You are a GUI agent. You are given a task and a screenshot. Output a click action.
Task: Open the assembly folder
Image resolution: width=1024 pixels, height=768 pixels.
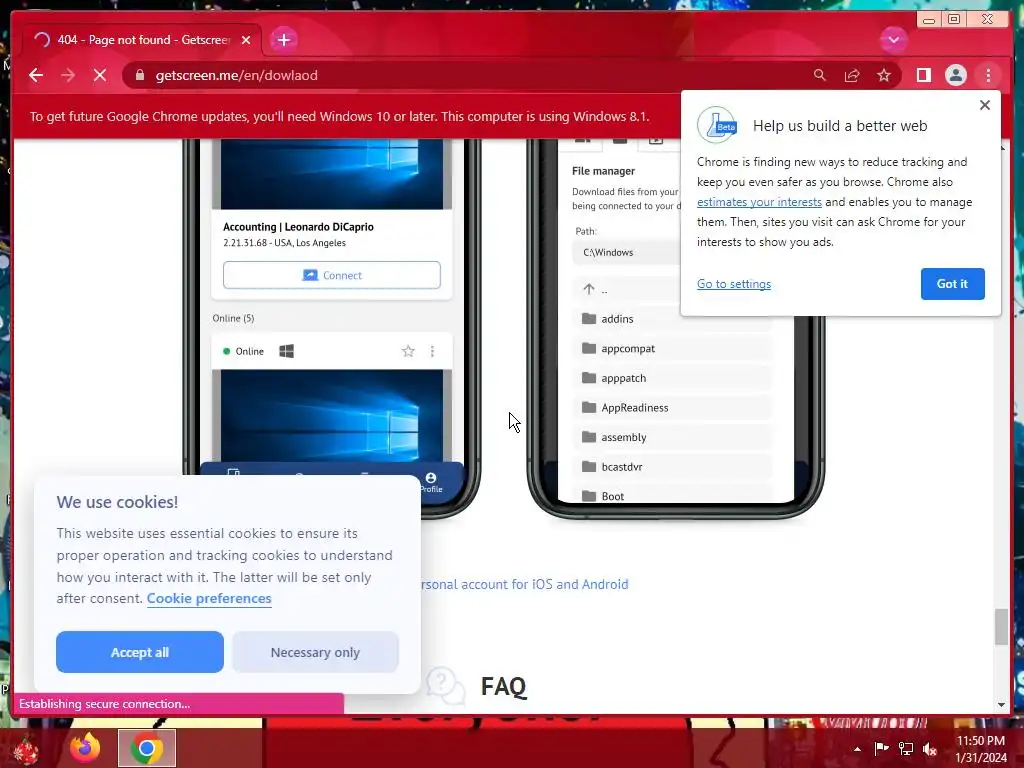[x=673, y=437]
